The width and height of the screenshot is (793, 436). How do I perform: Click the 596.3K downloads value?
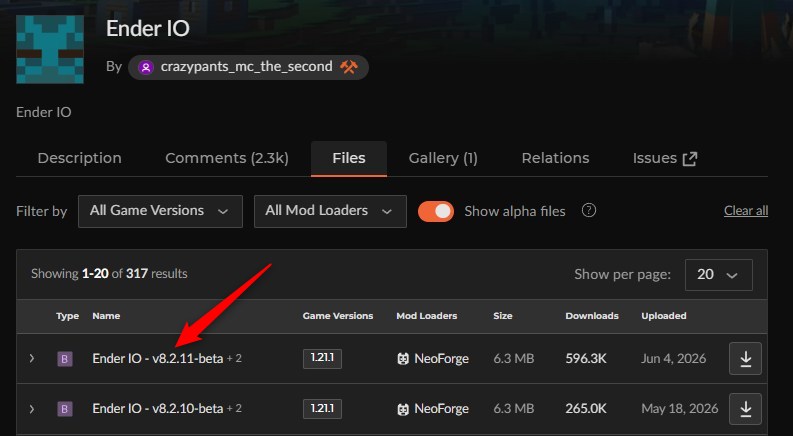click(586, 359)
